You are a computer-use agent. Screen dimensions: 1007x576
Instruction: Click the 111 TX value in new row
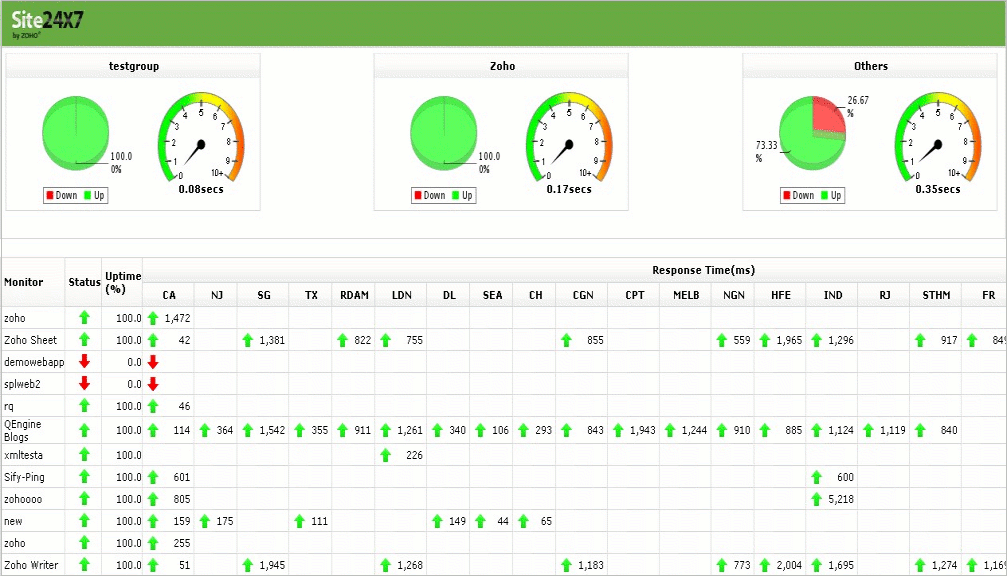point(319,521)
